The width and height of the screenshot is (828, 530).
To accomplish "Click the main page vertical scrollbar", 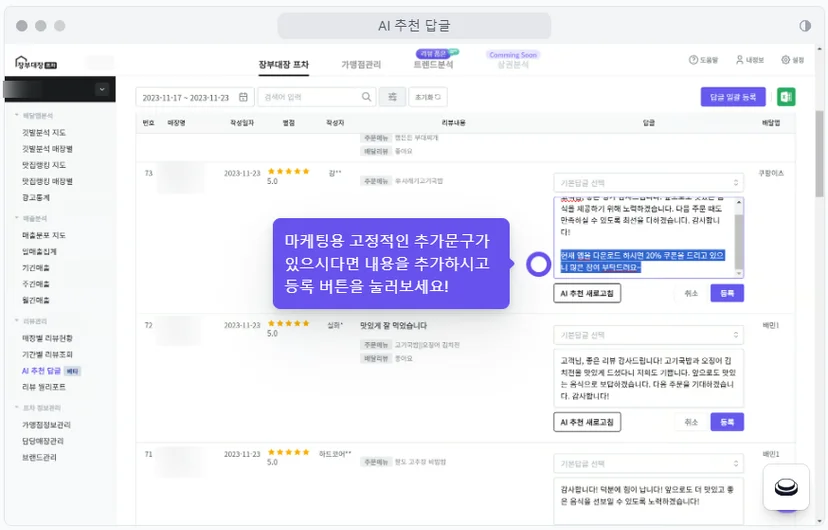I will pyautogui.click(x=819, y=153).
